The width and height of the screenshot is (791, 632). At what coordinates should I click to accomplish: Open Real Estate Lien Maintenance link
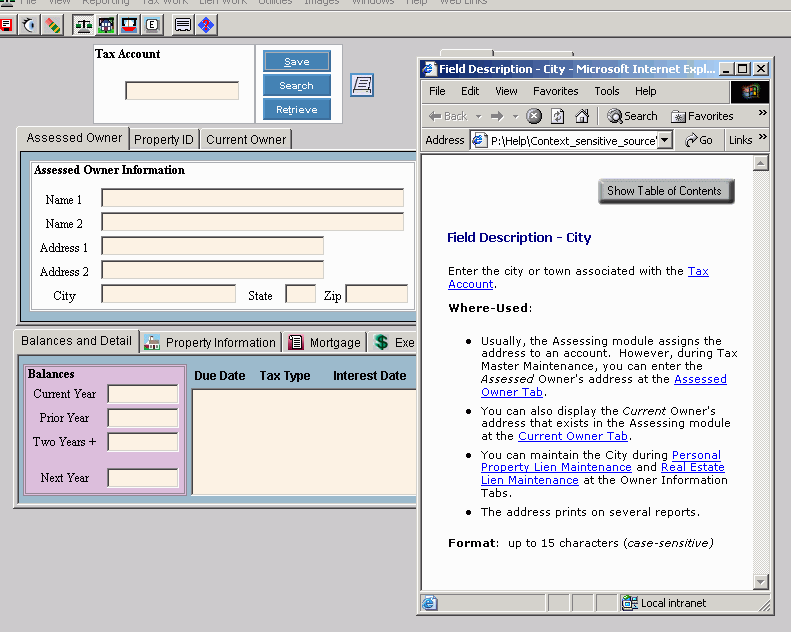(x=693, y=468)
